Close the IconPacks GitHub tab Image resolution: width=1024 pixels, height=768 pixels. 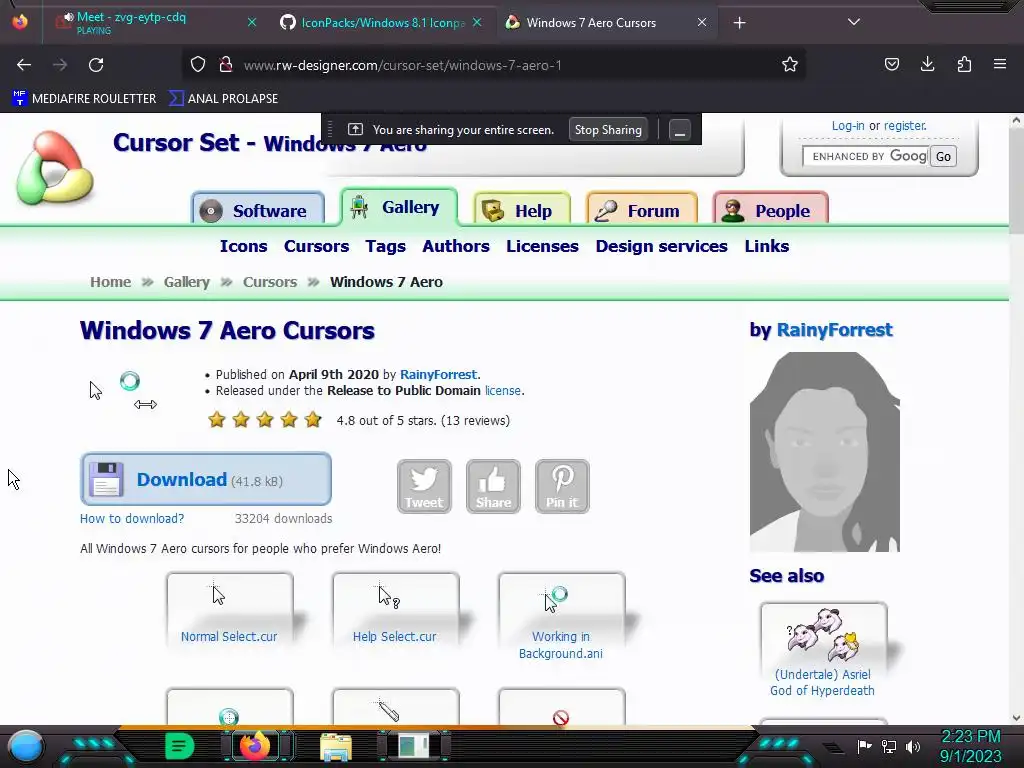477,22
